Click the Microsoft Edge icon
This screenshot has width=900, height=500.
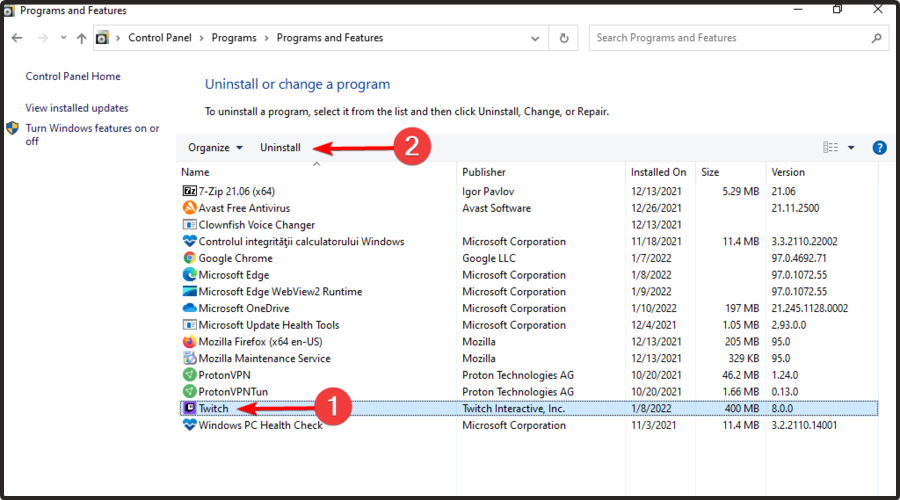[x=189, y=274]
